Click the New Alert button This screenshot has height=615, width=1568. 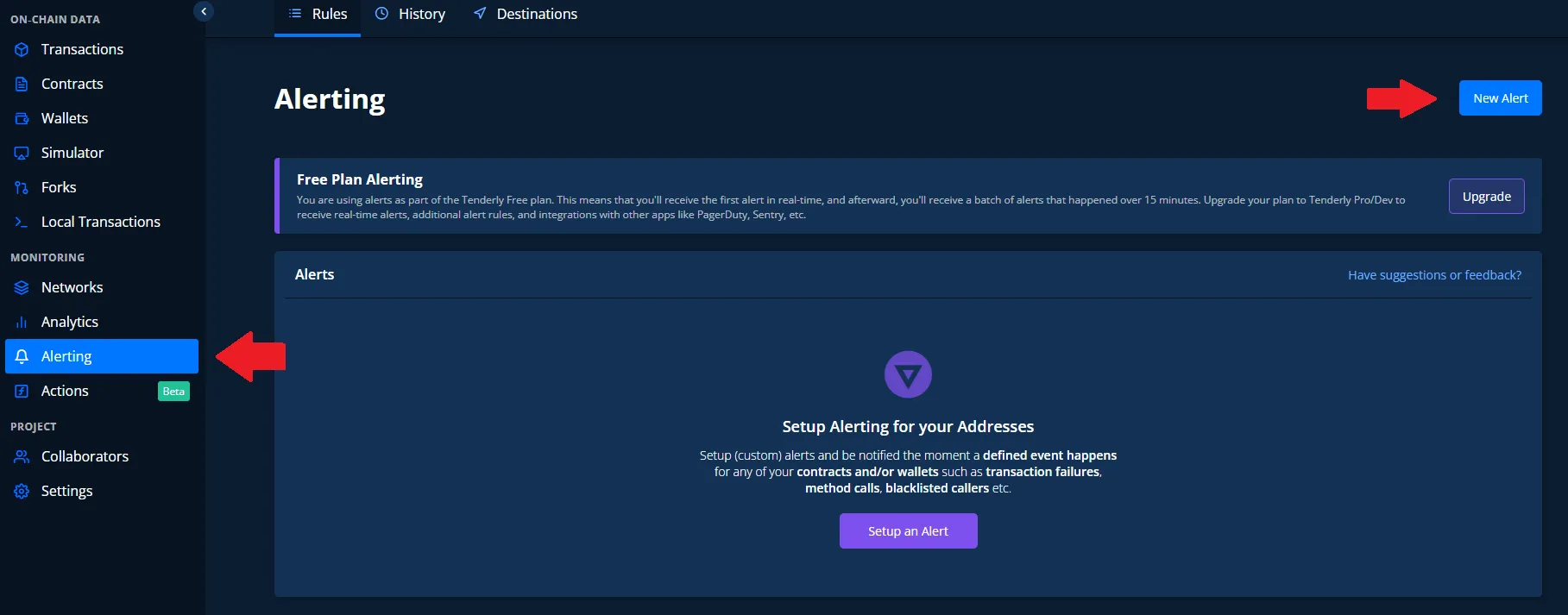click(1500, 98)
